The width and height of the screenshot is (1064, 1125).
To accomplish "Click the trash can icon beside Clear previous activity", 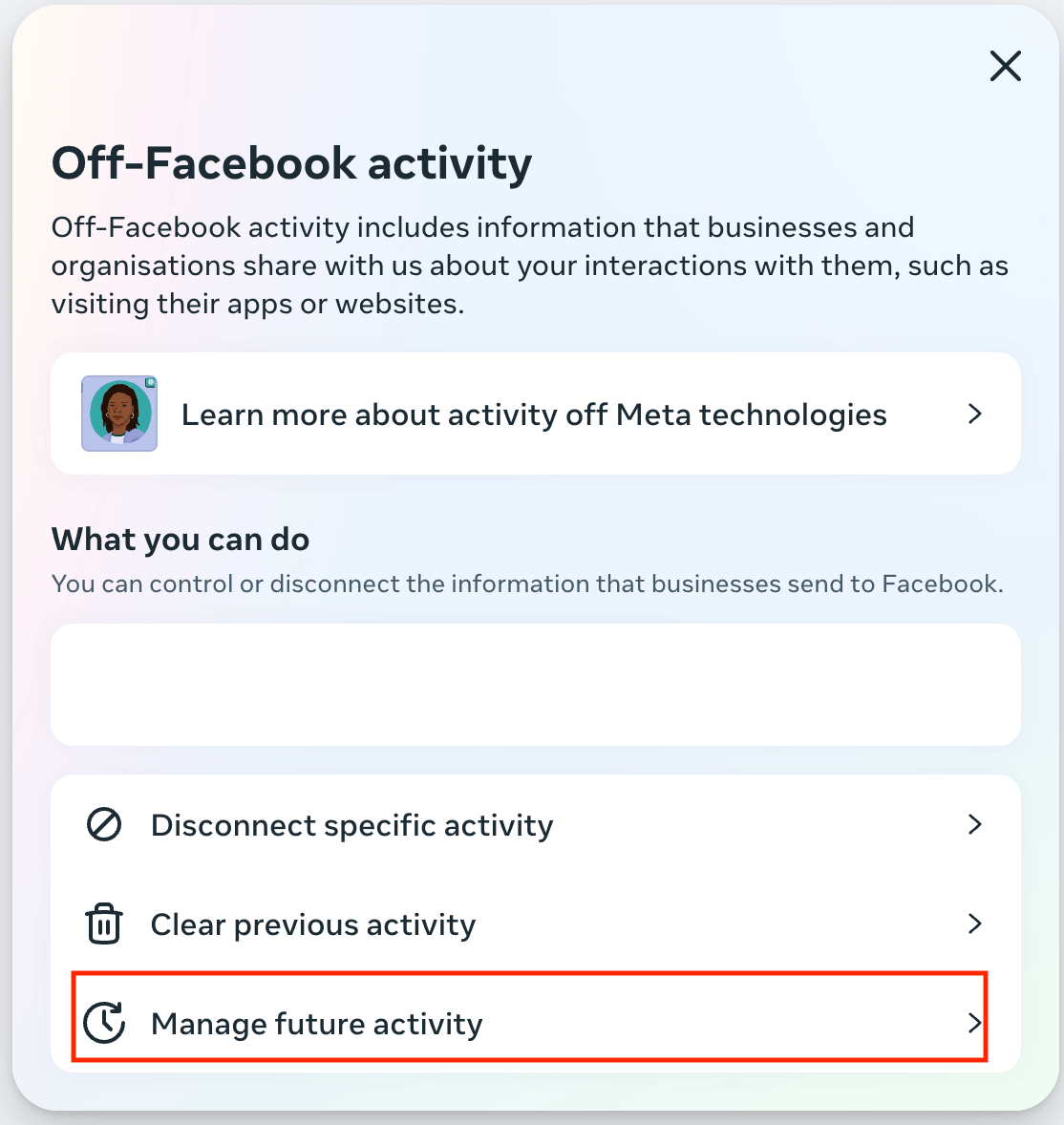I will 104,923.
